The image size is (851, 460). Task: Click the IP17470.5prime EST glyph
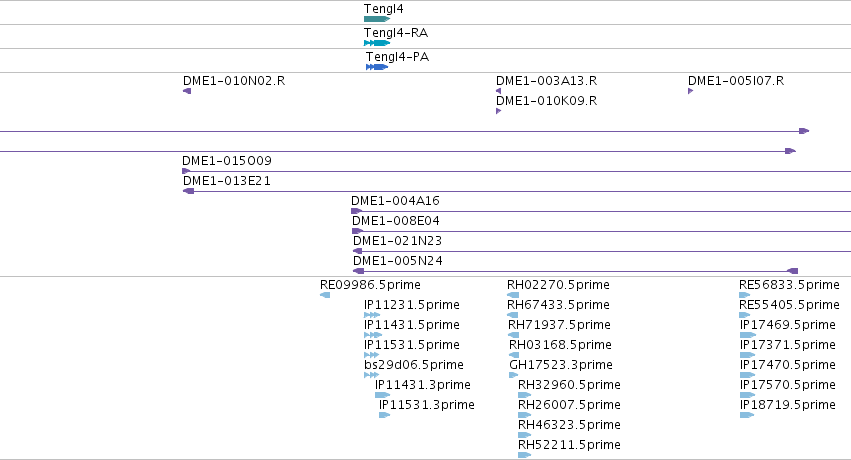tap(747, 375)
